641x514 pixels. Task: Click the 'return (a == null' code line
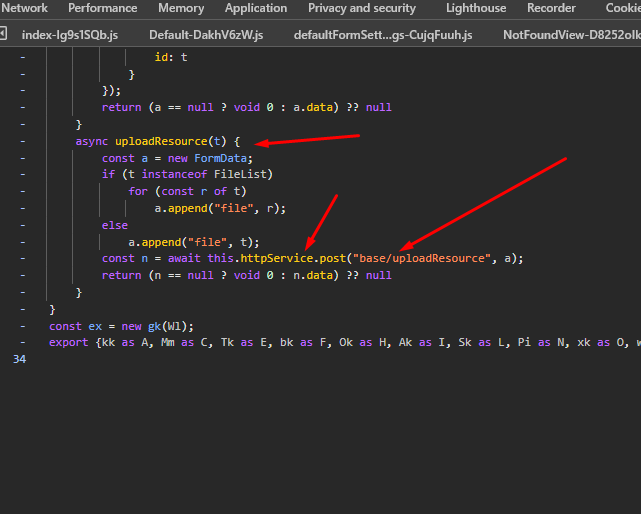(x=247, y=107)
